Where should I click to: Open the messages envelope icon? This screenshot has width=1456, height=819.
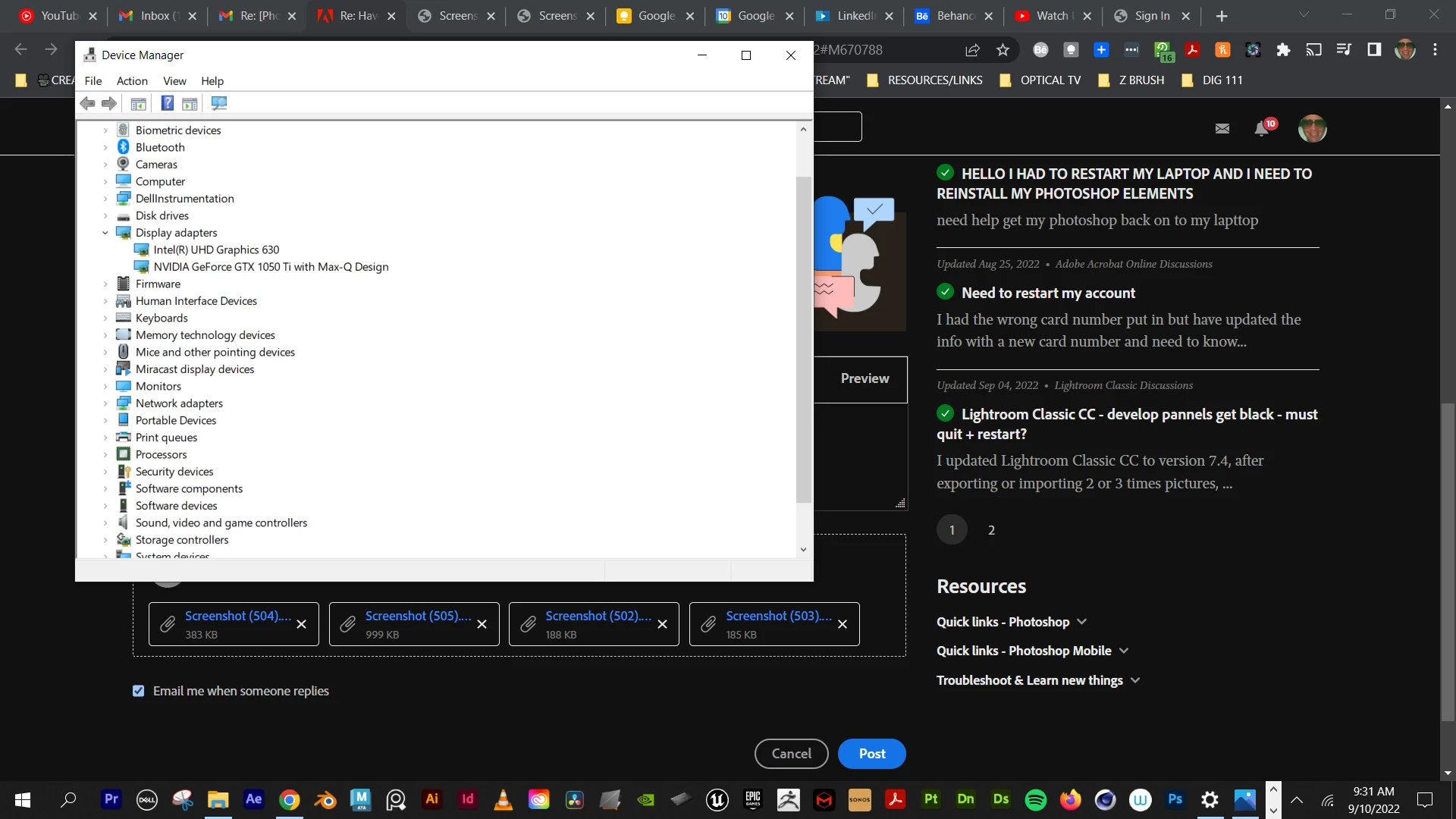pos(1222,128)
